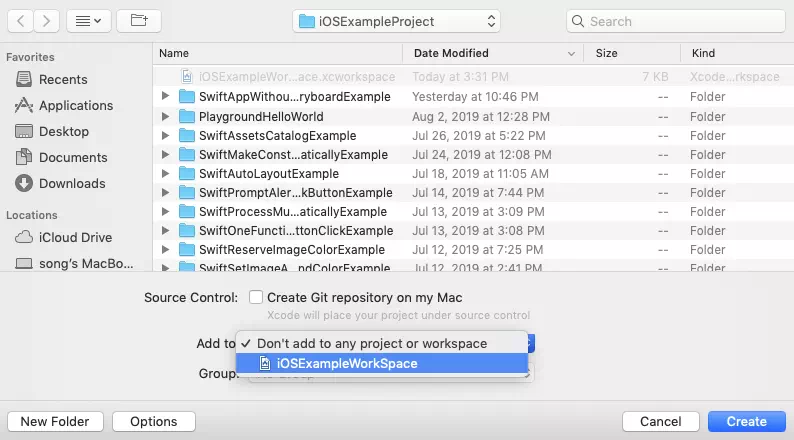The width and height of the screenshot is (794, 440).
Task: Expand SwiftAssetsCatalogExample folder triangle
Action: click(x=165, y=136)
